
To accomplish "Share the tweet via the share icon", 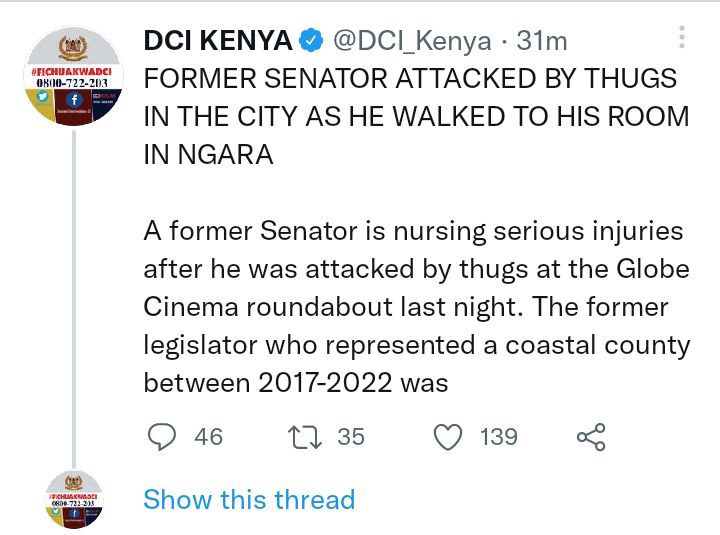I will pyautogui.click(x=591, y=437).
